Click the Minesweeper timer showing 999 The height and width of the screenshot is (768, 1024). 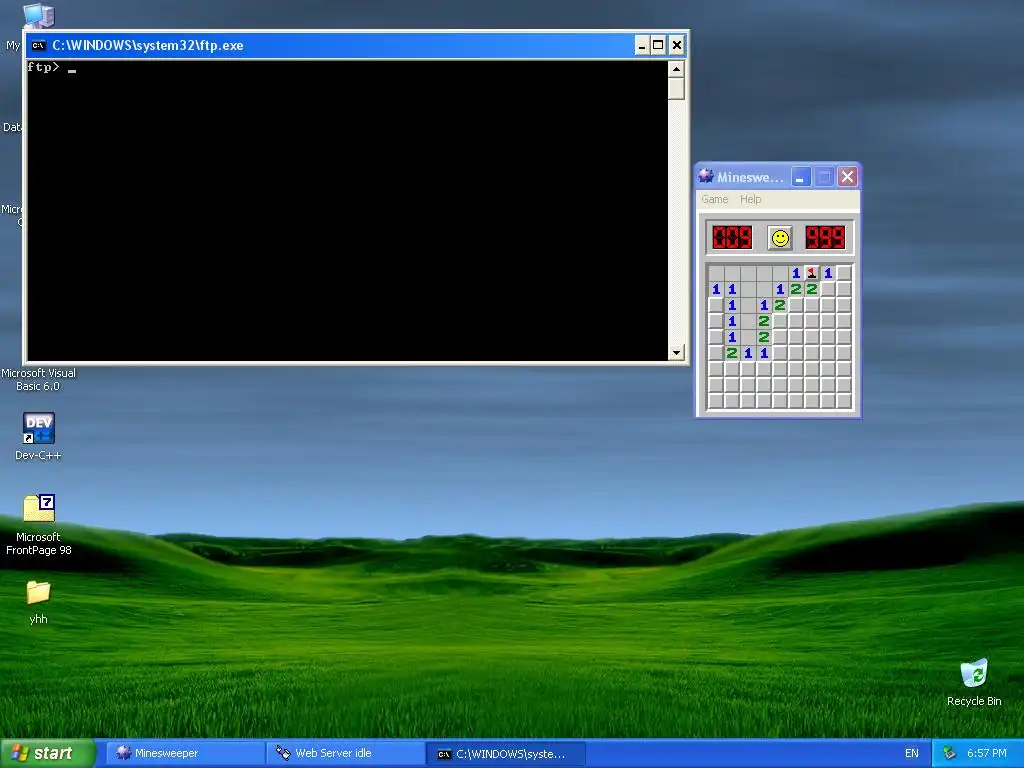(x=825, y=238)
